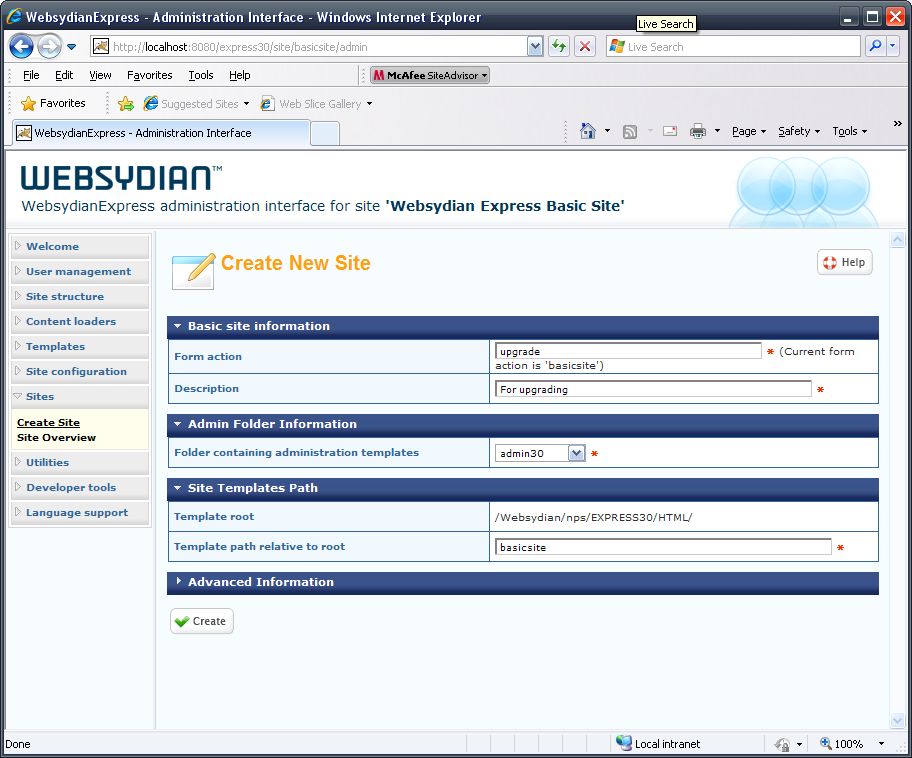Expand the Welcome sidebar section
This screenshot has width=912, height=758.
(80, 246)
